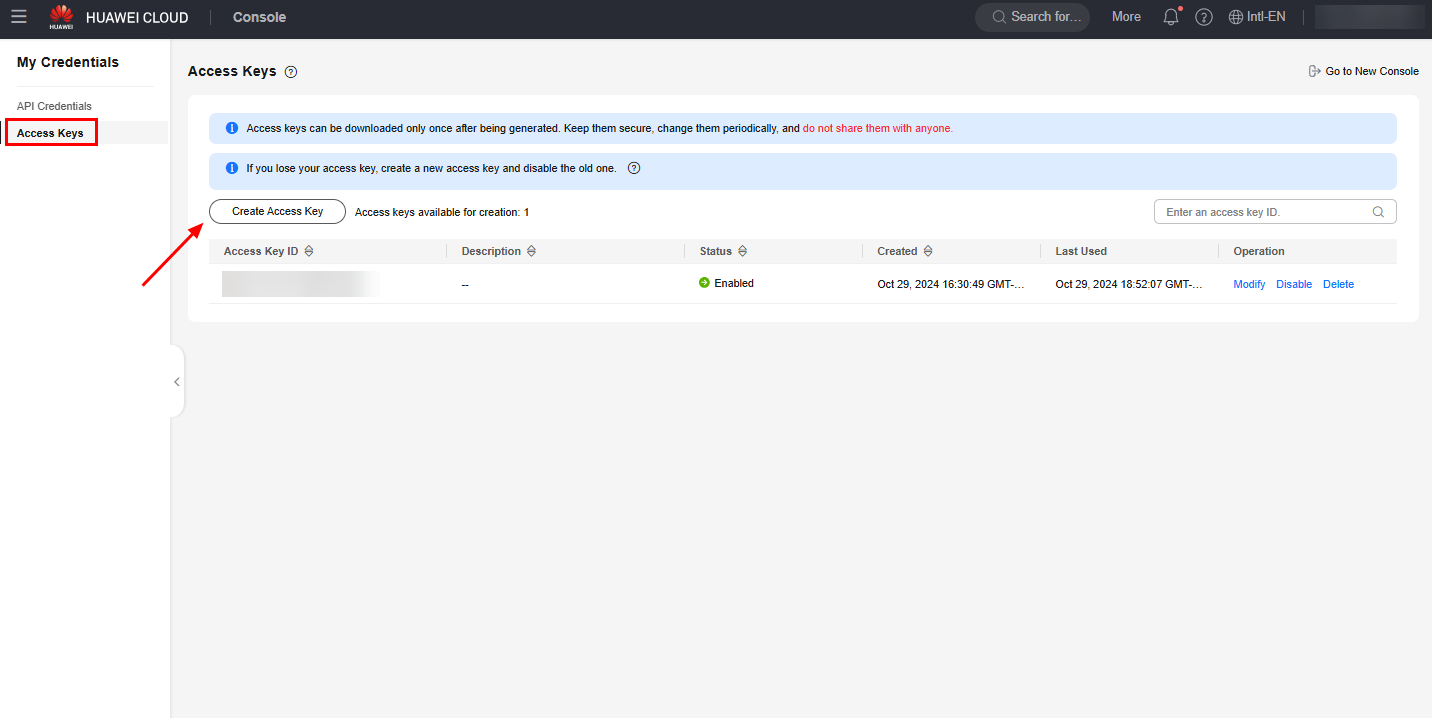
Task: Click help icon after lost access key notice
Action: [633, 168]
